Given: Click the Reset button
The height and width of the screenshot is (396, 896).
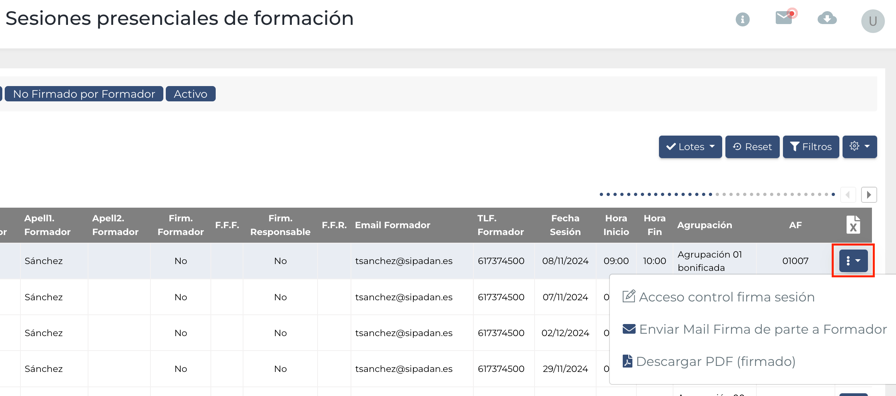Looking at the screenshot, I should (752, 147).
